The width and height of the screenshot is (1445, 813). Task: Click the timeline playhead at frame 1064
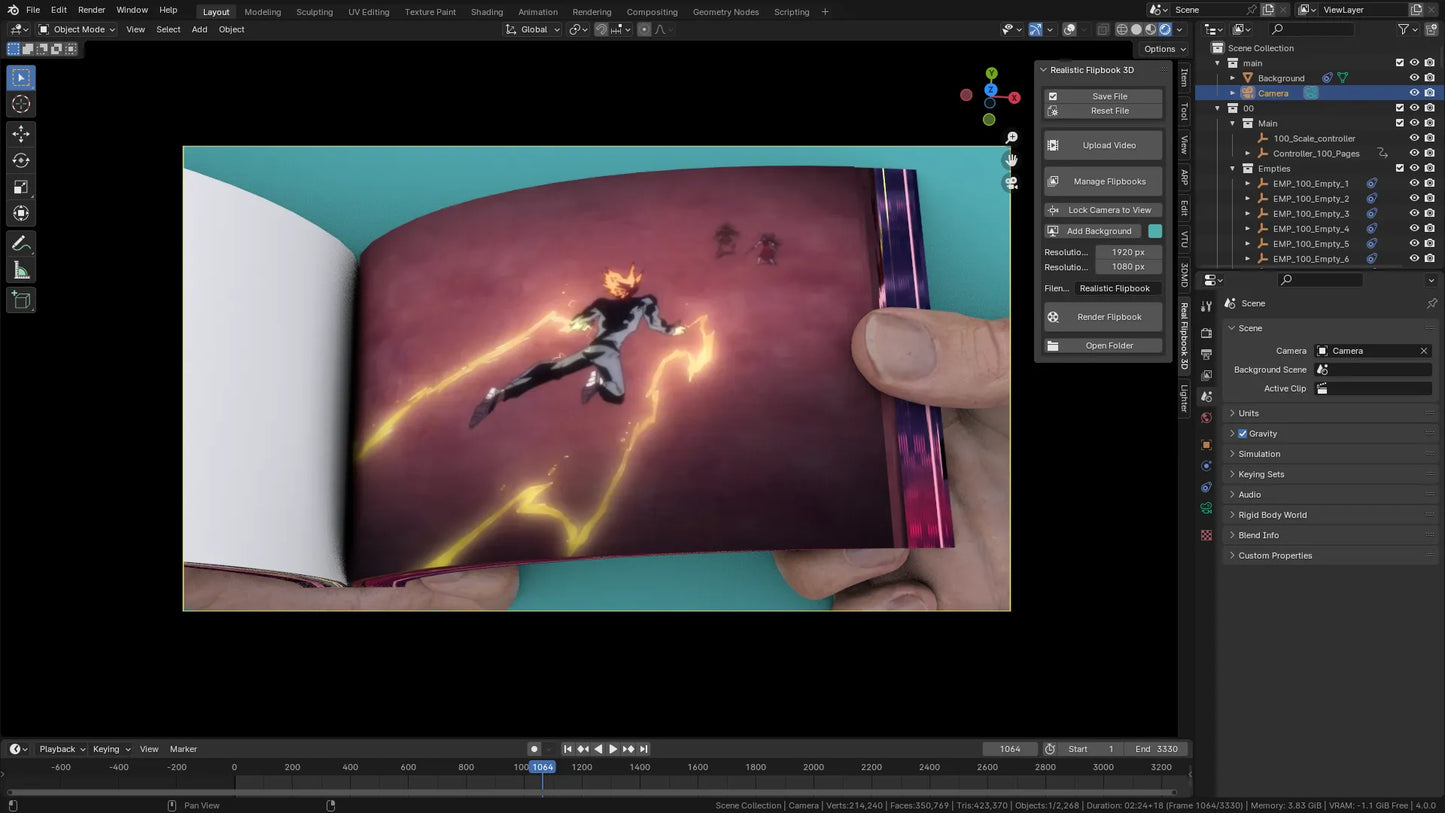tap(542, 767)
